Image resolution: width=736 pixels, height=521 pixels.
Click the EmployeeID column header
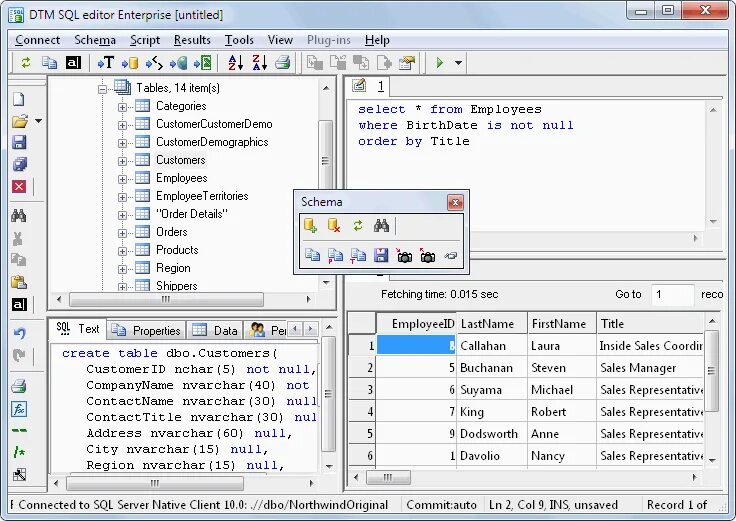416,323
